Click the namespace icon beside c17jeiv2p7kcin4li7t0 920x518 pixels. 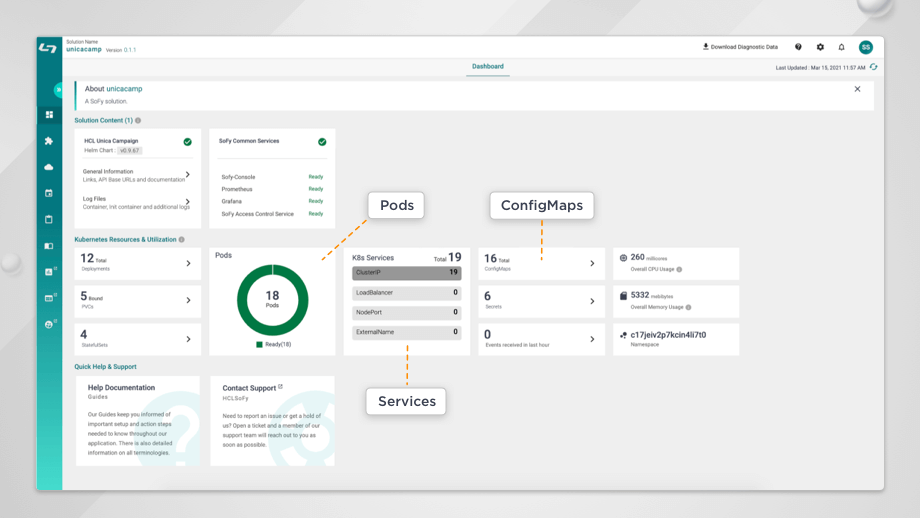click(623, 335)
